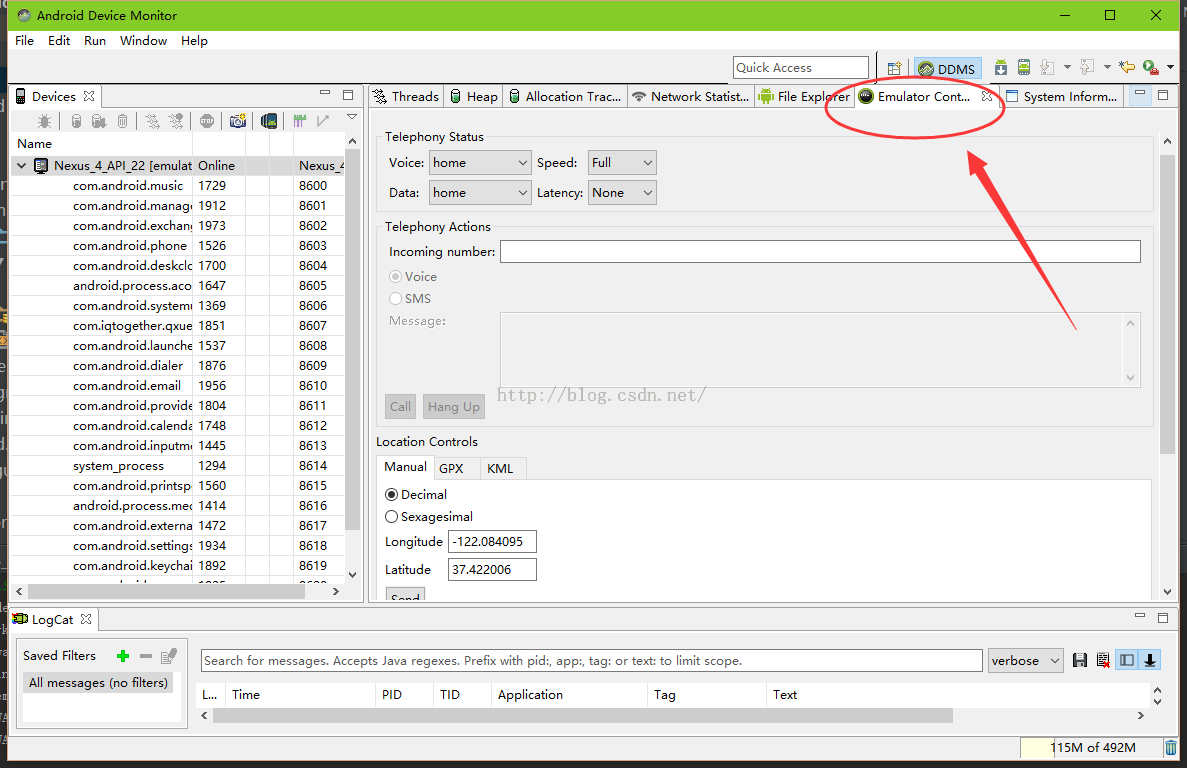Image resolution: width=1187 pixels, height=768 pixels.
Task: Open the Speed dropdown set to Full
Action: (622, 163)
